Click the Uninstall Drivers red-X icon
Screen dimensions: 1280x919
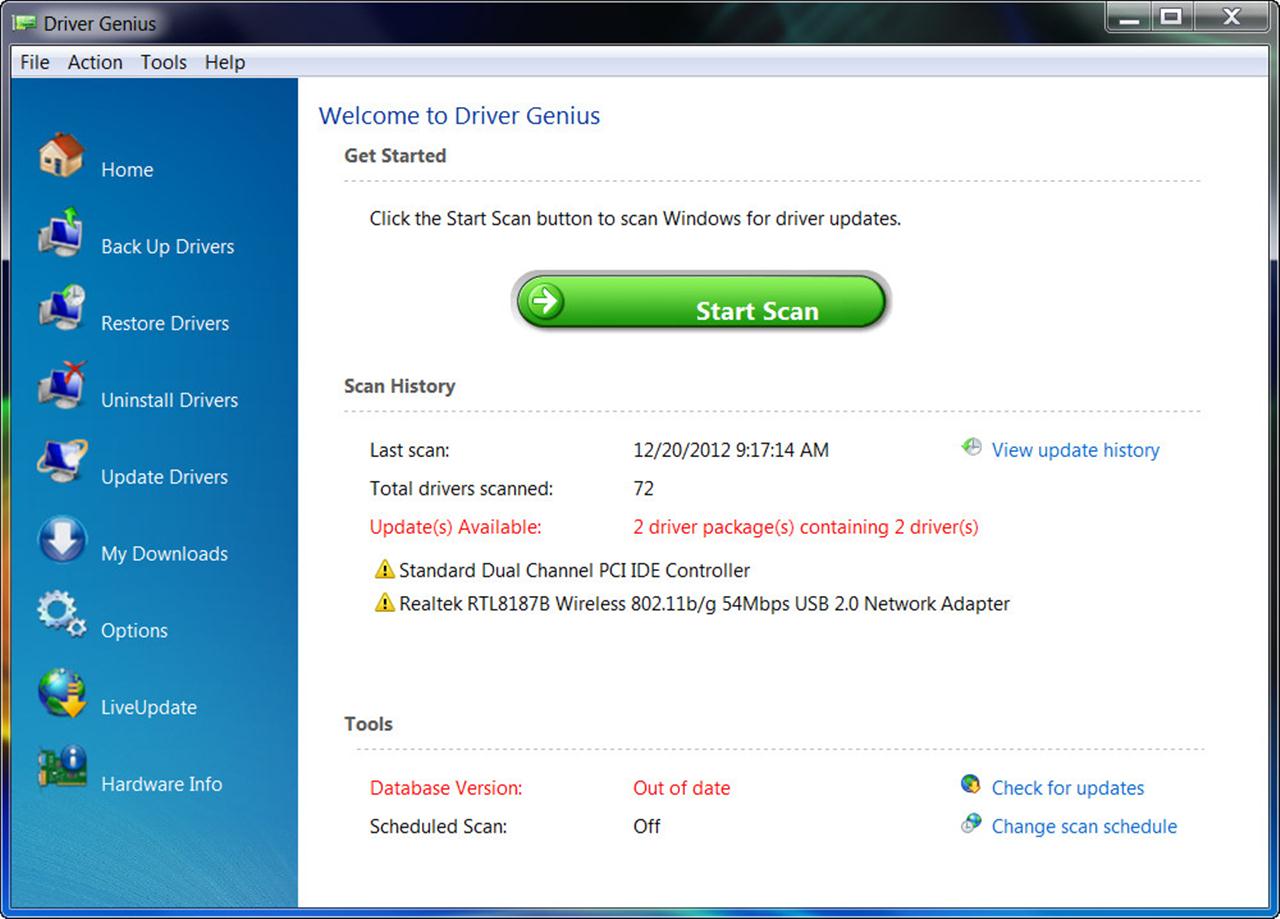pos(62,387)
